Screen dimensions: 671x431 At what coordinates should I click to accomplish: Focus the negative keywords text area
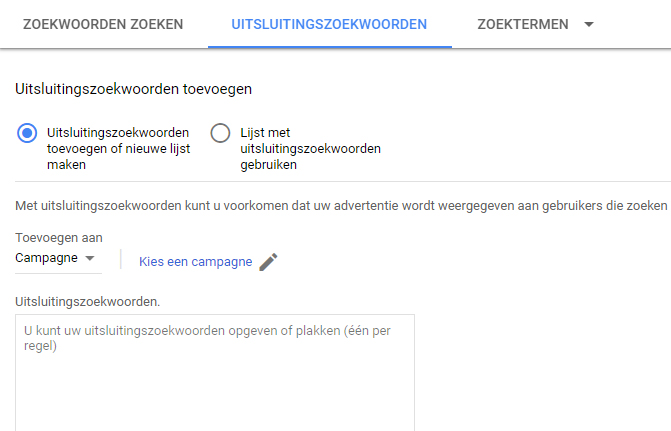215,373
